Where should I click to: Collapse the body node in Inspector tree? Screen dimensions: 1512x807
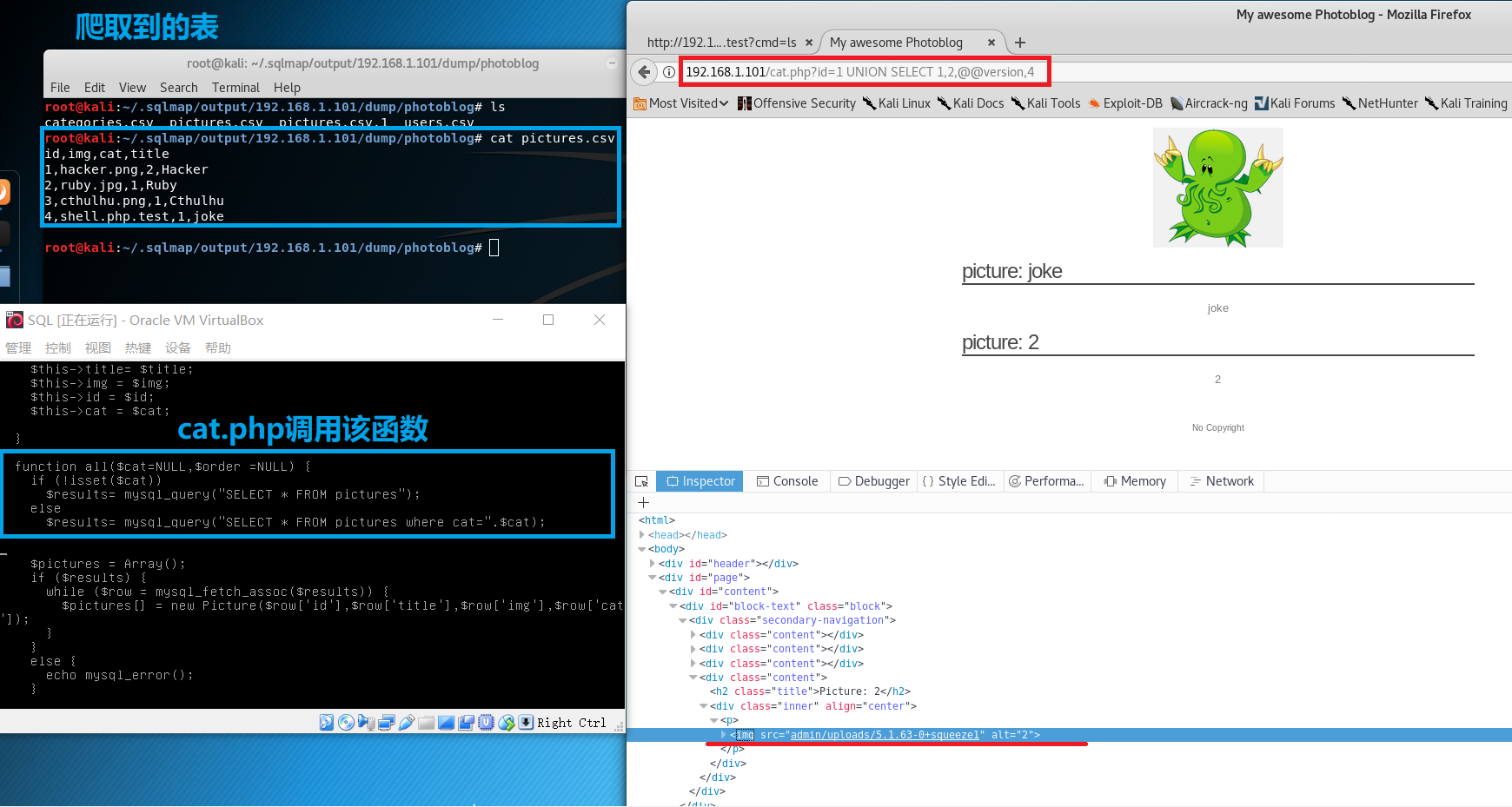[x=642, y=549]
